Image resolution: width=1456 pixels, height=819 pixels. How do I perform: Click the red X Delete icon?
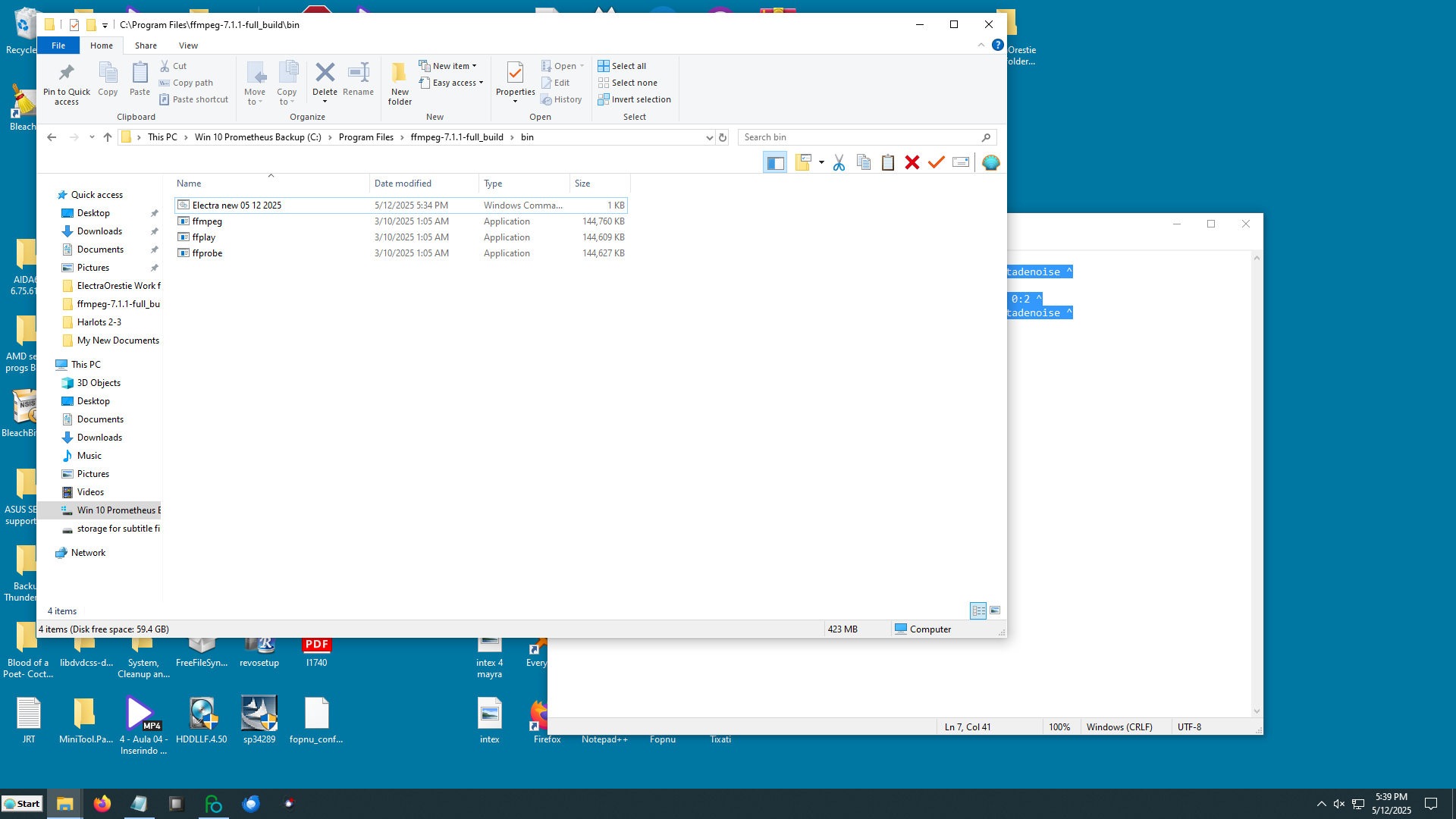tap(912, 162)
